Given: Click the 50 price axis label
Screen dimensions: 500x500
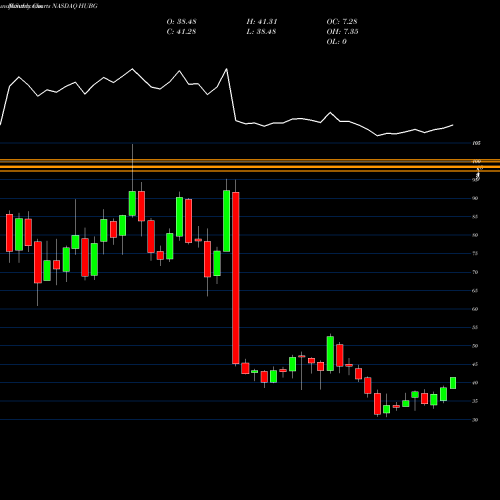Looking at the screenshot, I should 475,346.
